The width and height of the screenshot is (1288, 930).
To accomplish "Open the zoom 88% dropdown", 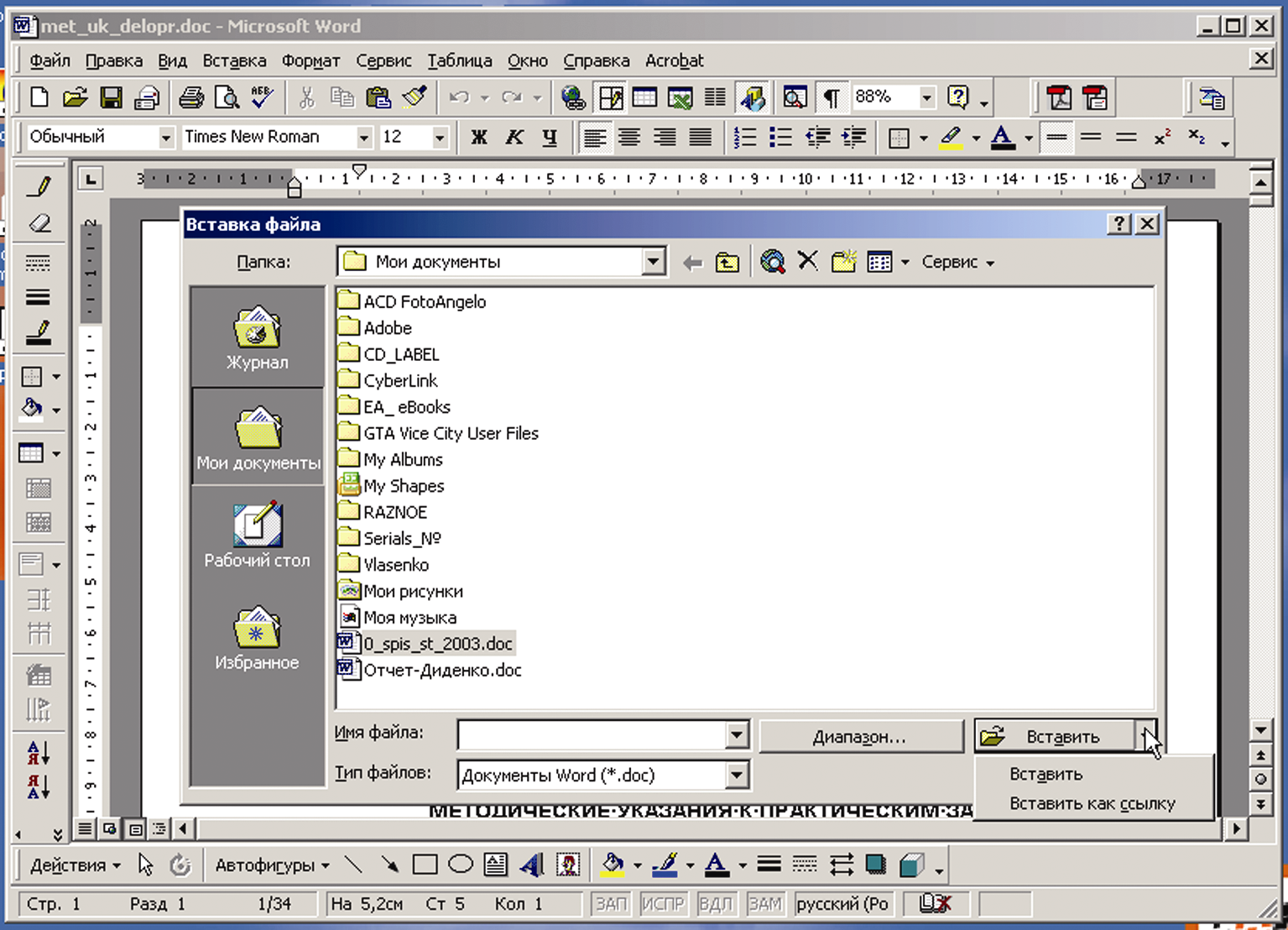I will (926, 98).
